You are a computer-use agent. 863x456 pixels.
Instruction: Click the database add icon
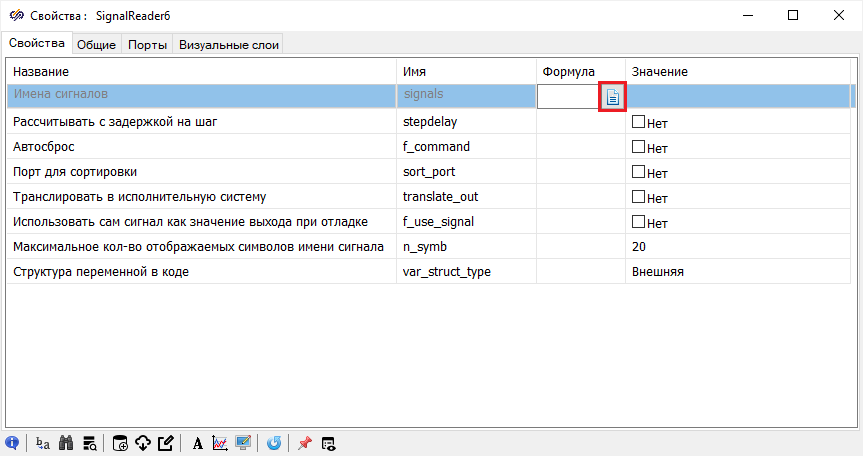tap(120, 443)
